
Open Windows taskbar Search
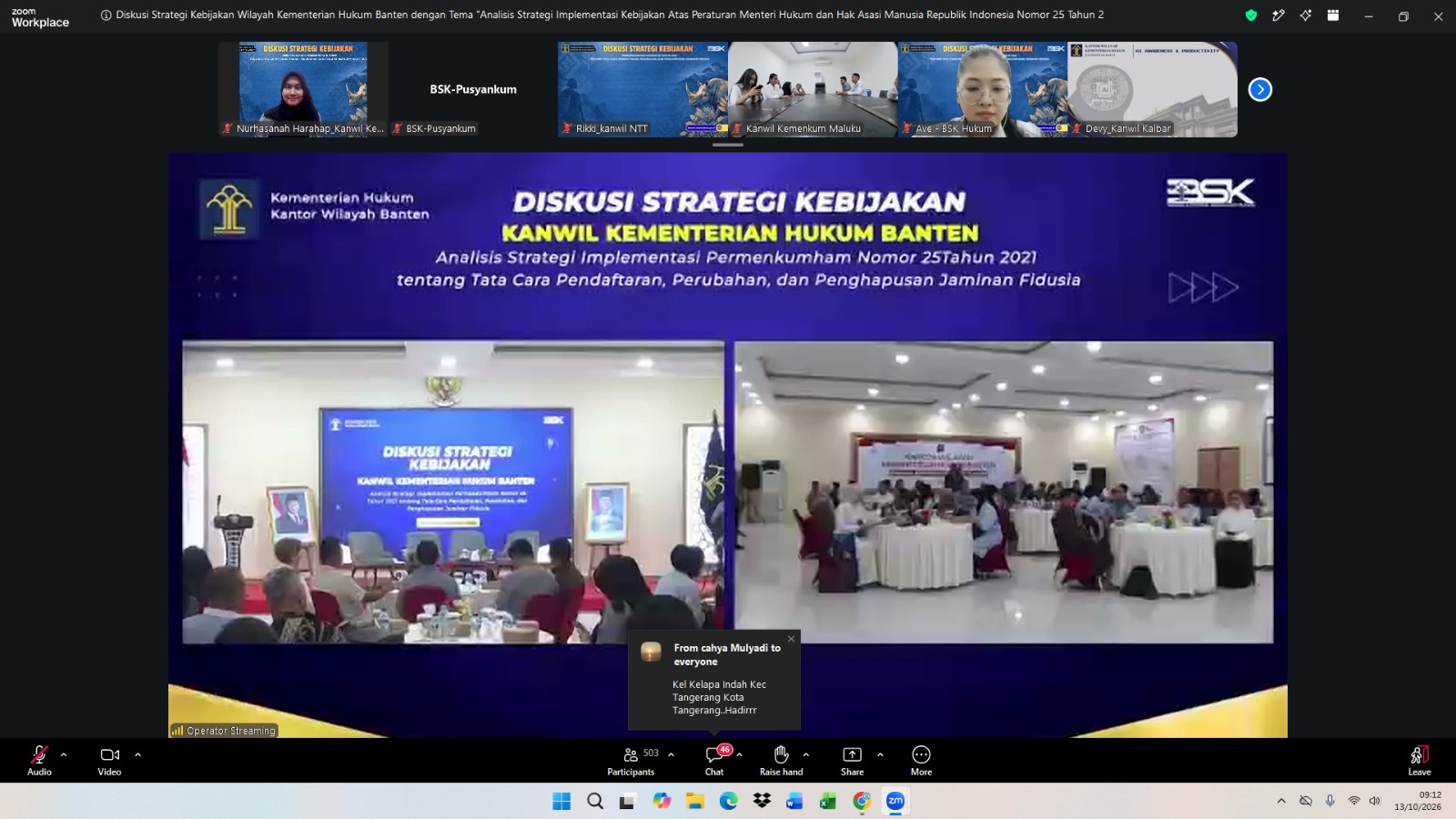pyautogui.click(x=595, y=801)
